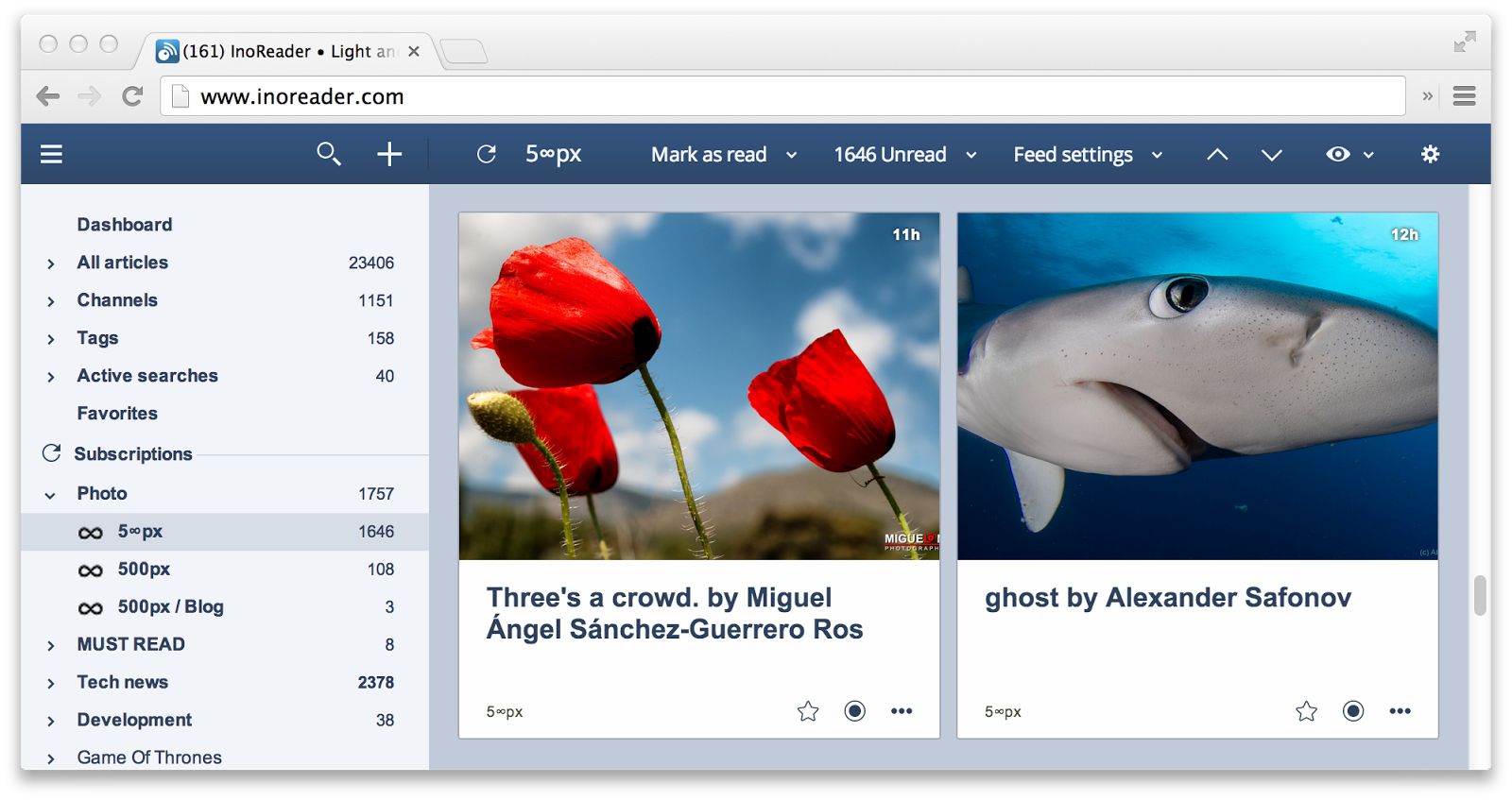Click the browser back arrow
The width and height of the screenshot is (1512, 800).
click(x=47, y=96)
